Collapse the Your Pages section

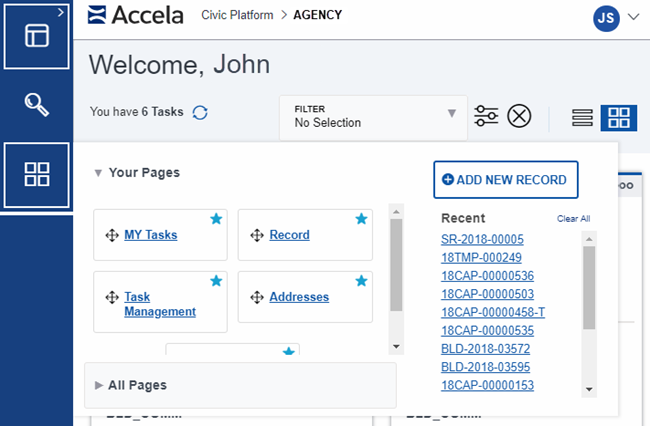coord(98,173)
